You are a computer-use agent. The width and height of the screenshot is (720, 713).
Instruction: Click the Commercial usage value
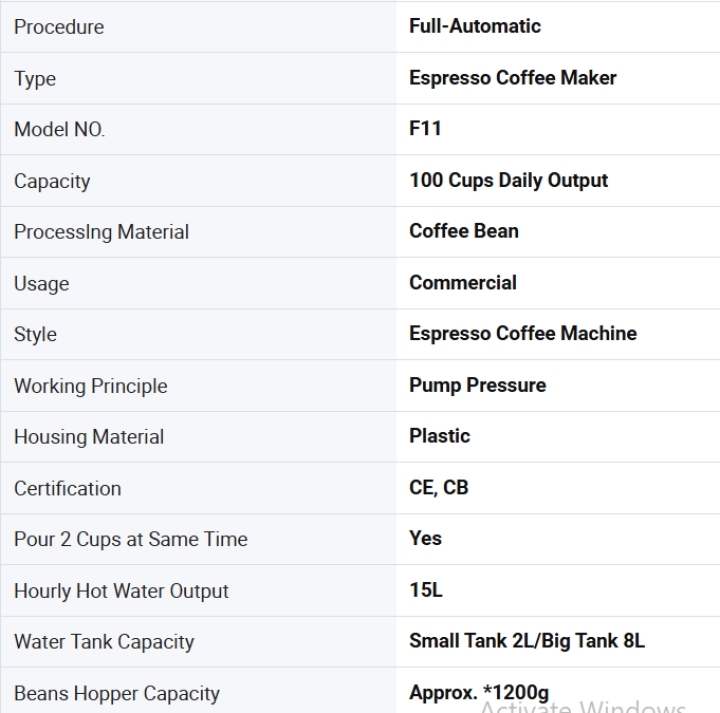(463, 283)
